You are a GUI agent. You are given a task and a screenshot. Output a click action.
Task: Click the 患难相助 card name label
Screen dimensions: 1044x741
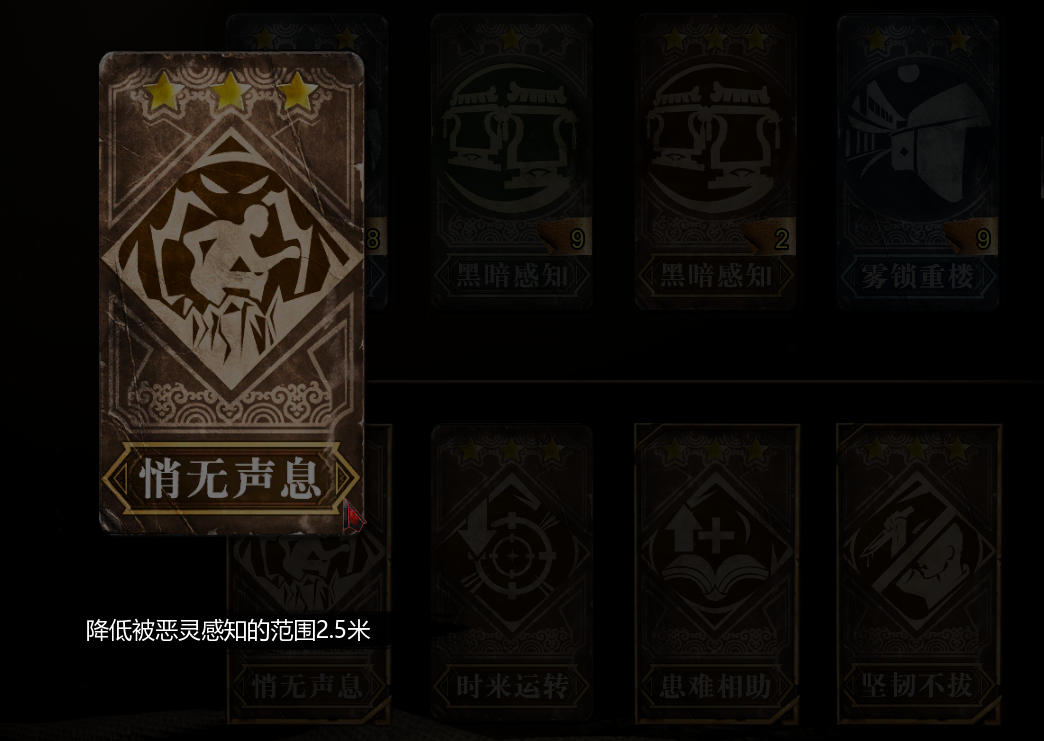pos(716,686)
